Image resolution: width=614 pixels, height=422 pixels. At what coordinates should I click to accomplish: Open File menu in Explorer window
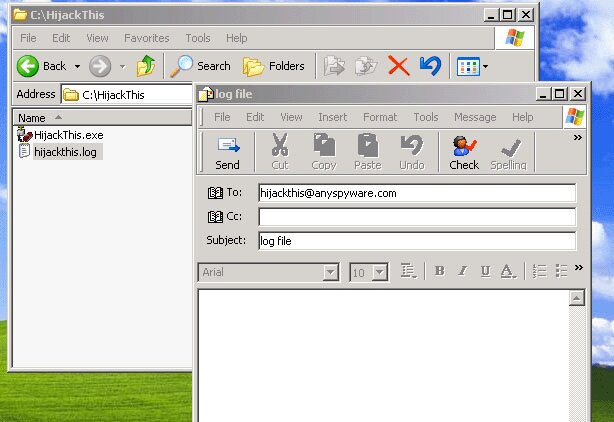coord(28,38)
